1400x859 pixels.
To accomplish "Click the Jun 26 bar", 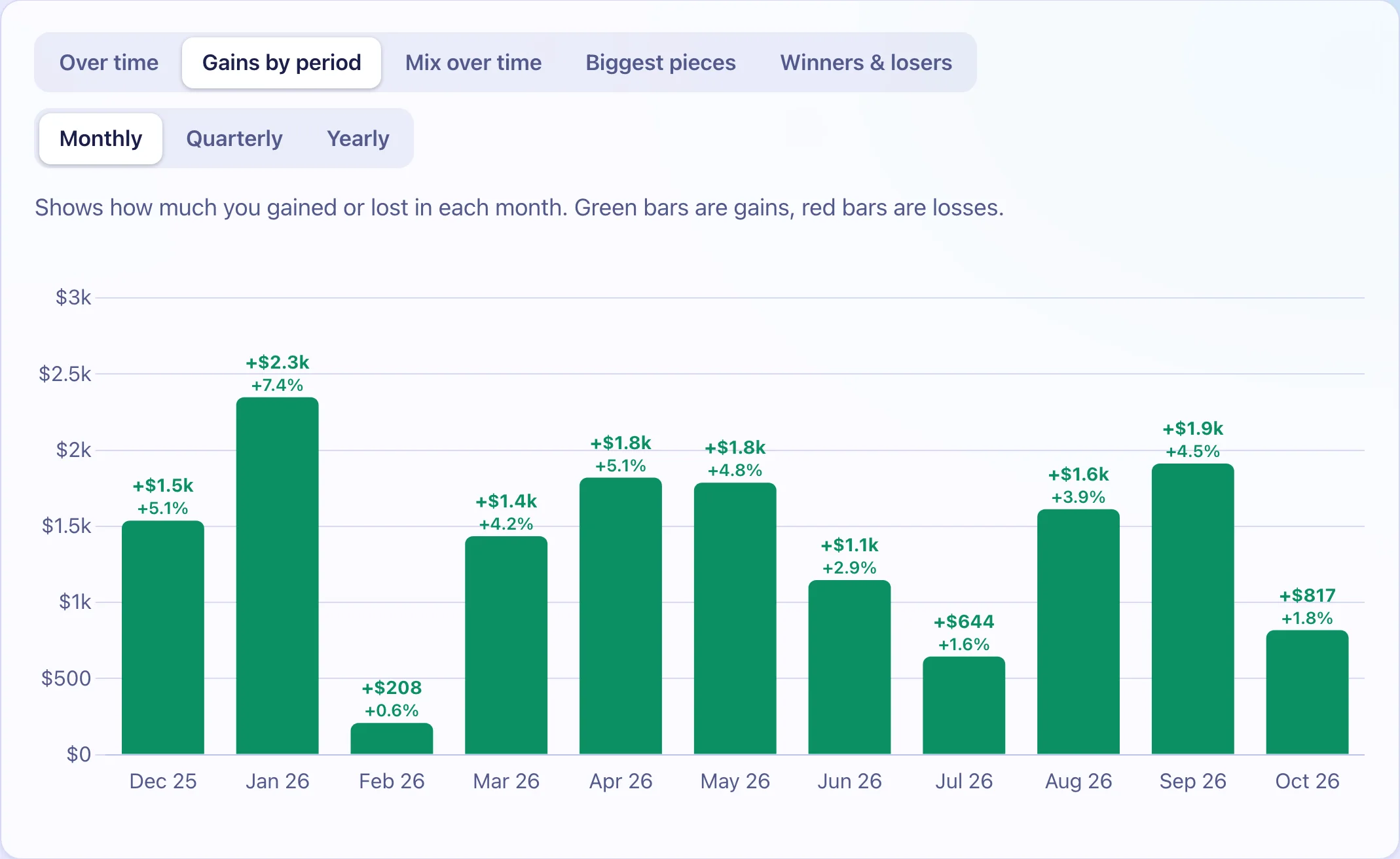I will [849, 667].
